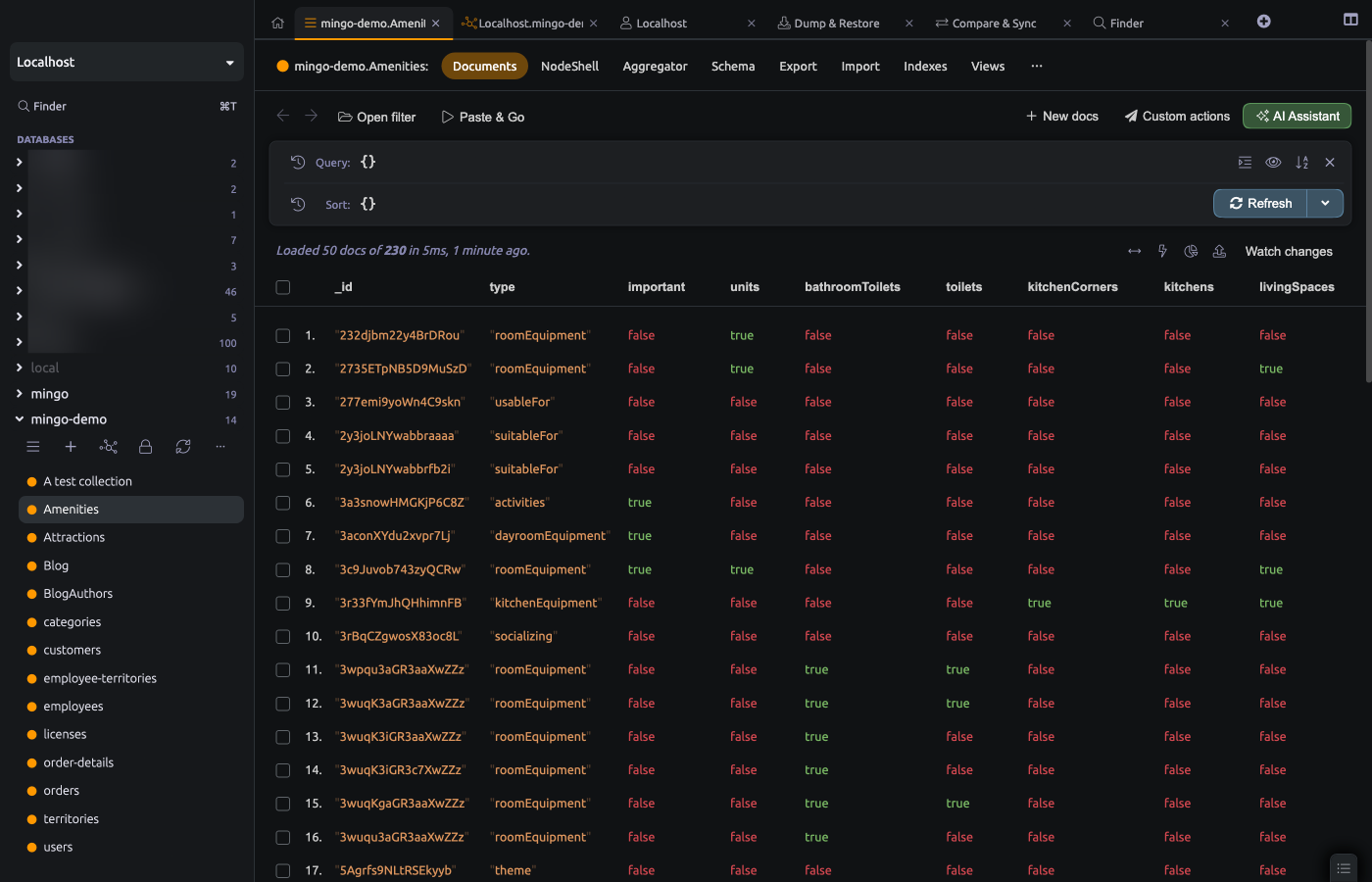Tick the select-all checkbox in header
This screenshot has height=882, width=1372.
tap(283, 287)
